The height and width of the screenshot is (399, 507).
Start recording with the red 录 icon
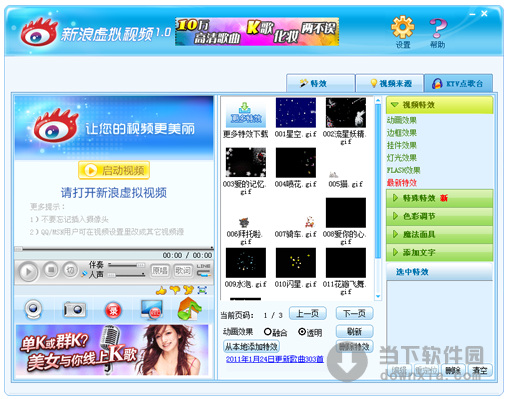[113, 310]
